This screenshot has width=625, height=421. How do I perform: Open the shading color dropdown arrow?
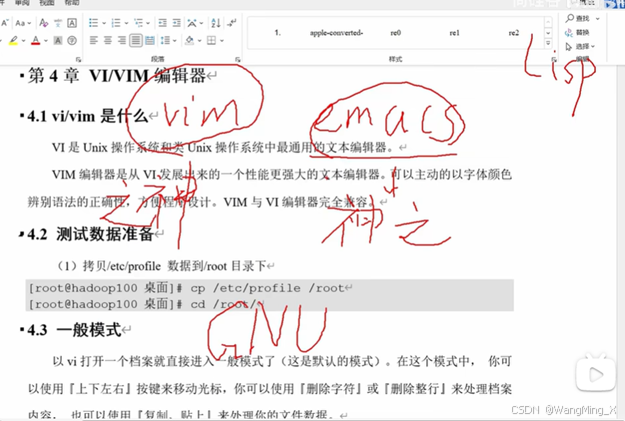point(199,41)
